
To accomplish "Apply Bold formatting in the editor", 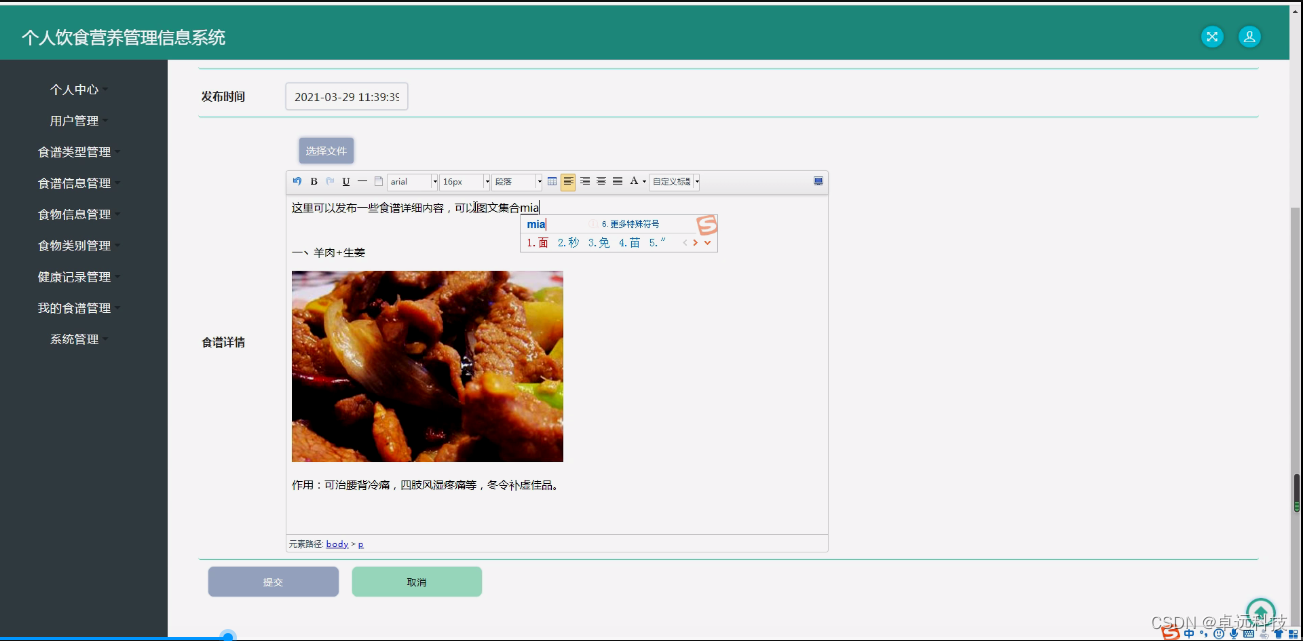I will pyautogui.click(x=313, y=181).
